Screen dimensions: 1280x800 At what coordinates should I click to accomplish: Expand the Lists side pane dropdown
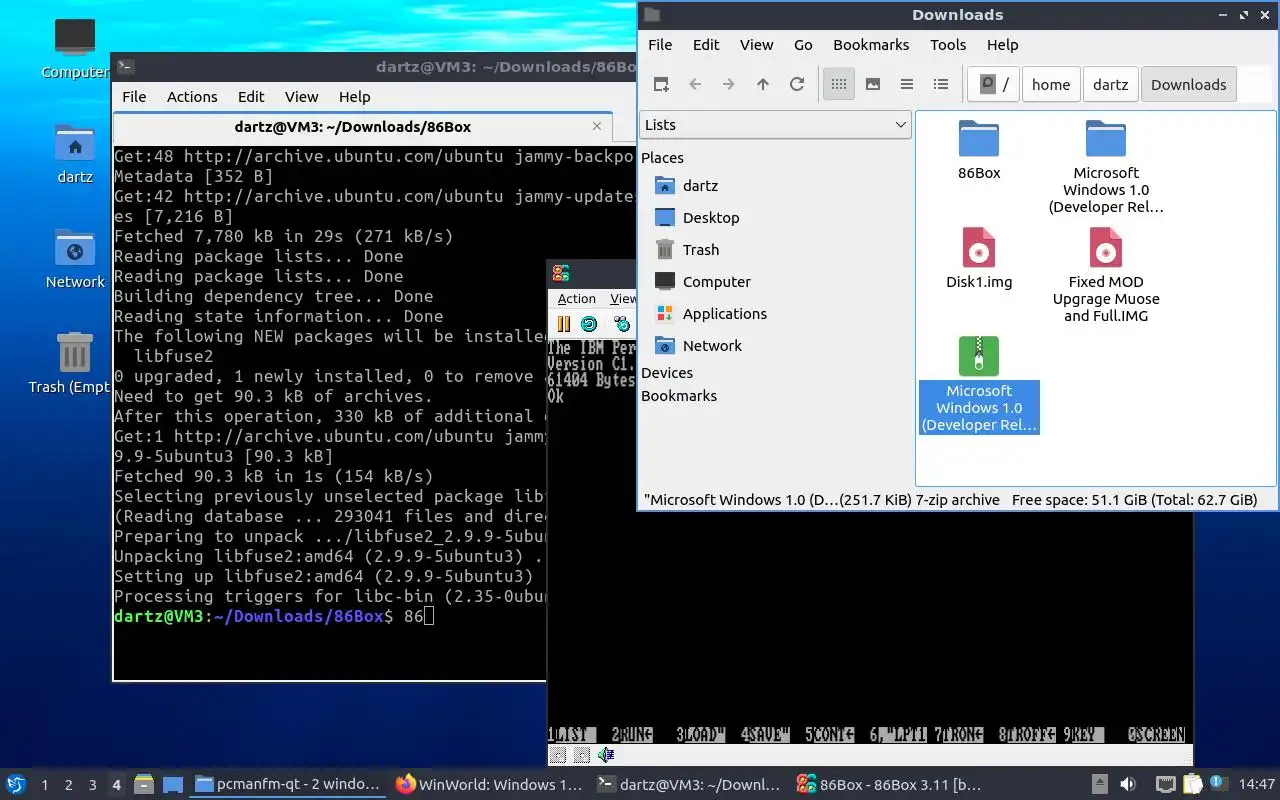pyautogui.click(x=774, y=124)
